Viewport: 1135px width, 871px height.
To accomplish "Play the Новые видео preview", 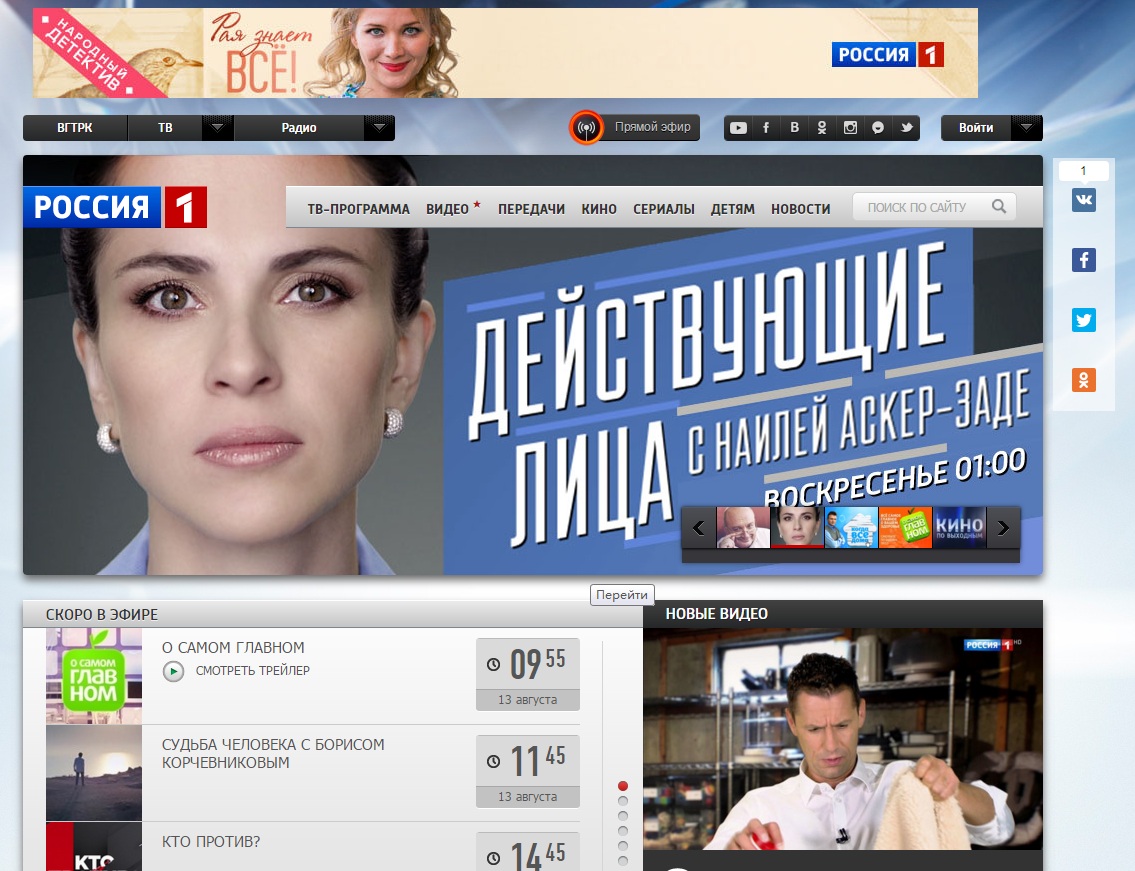I will coord(843,739).
